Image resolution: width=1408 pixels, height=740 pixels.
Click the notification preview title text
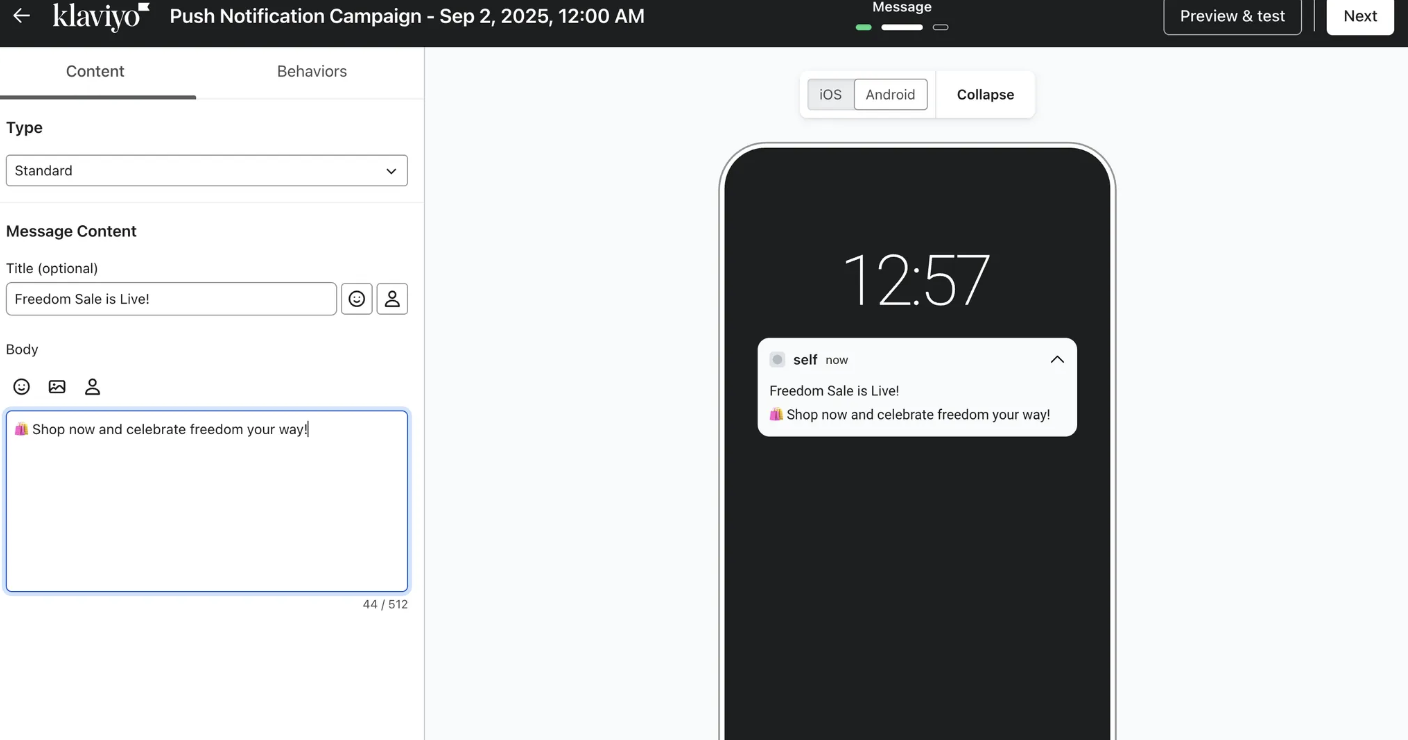834,391
